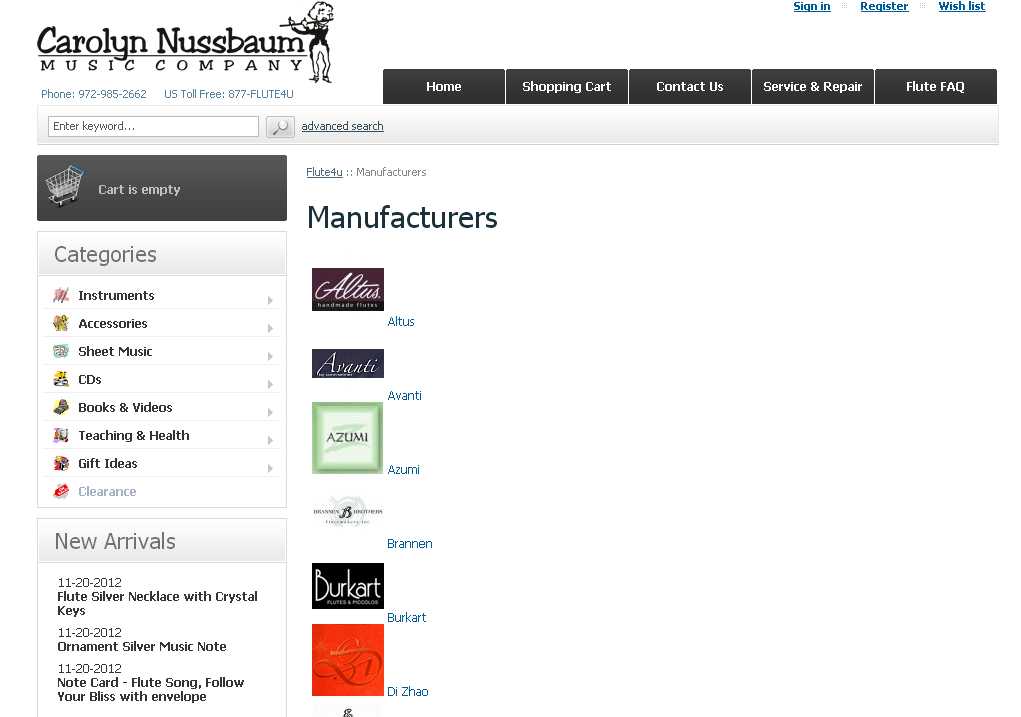The image size is (1021, 717).
Task: Focus the keyword search field
Action: coord(153,126)
